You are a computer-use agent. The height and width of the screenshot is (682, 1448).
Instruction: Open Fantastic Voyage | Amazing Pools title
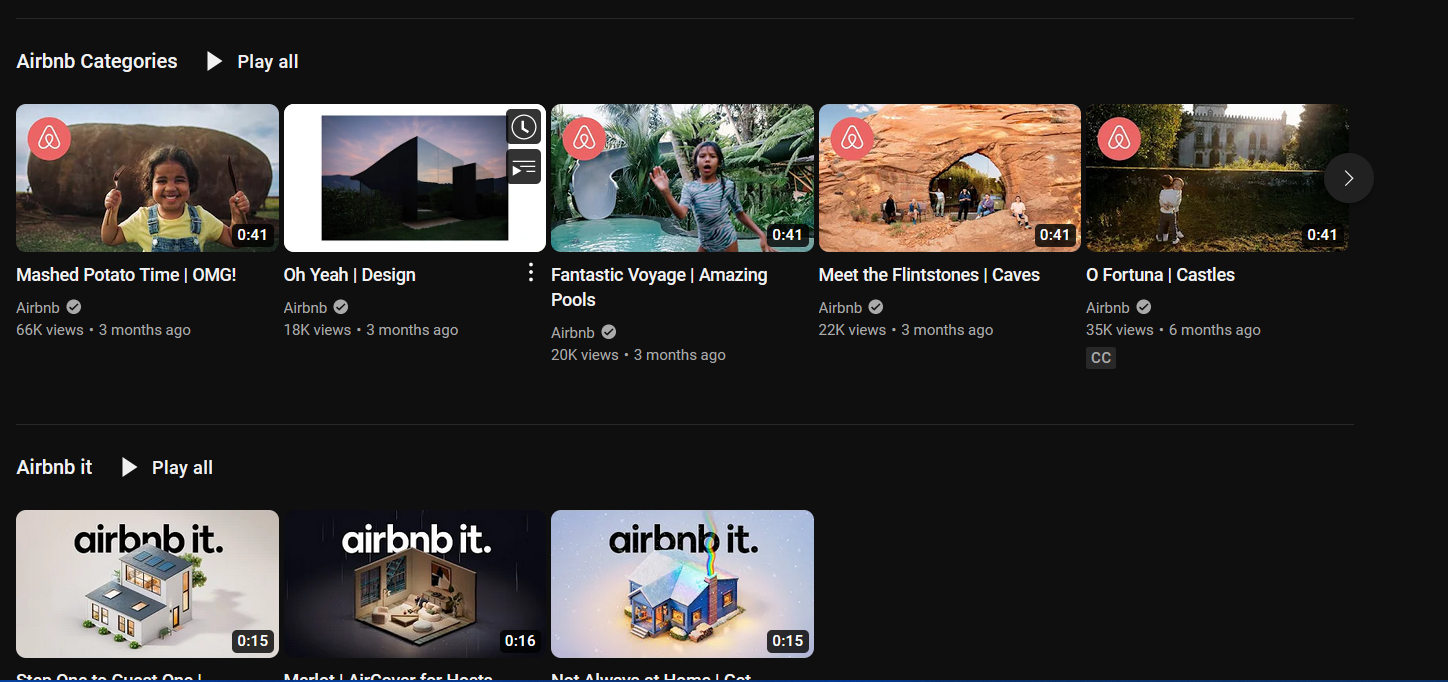659,287
